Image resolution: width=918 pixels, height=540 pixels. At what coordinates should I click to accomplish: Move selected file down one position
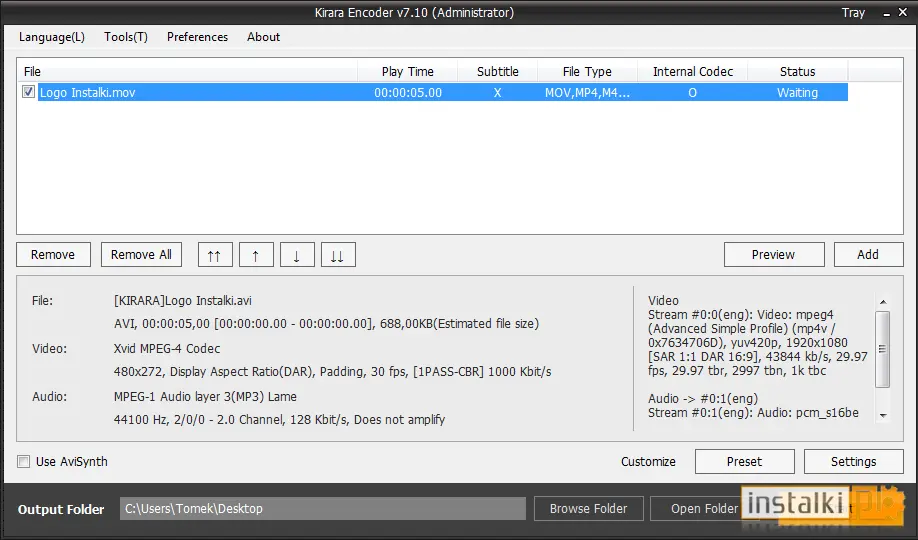pos(297,255)
